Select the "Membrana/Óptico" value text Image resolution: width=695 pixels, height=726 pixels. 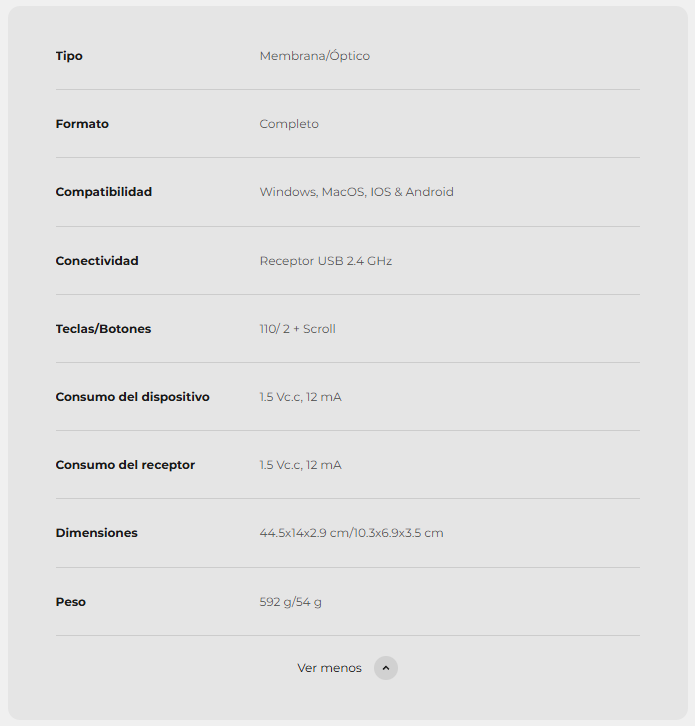[314, 56]
